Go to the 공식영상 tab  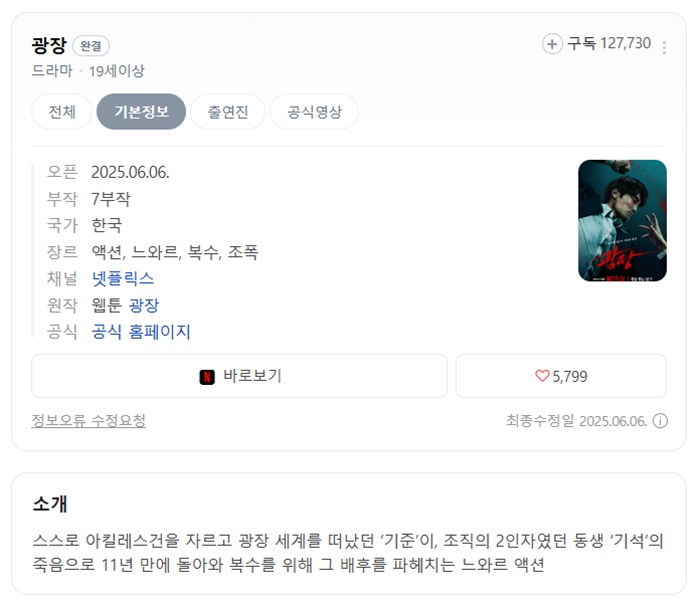pyautogui.click(x=314, y=112)
